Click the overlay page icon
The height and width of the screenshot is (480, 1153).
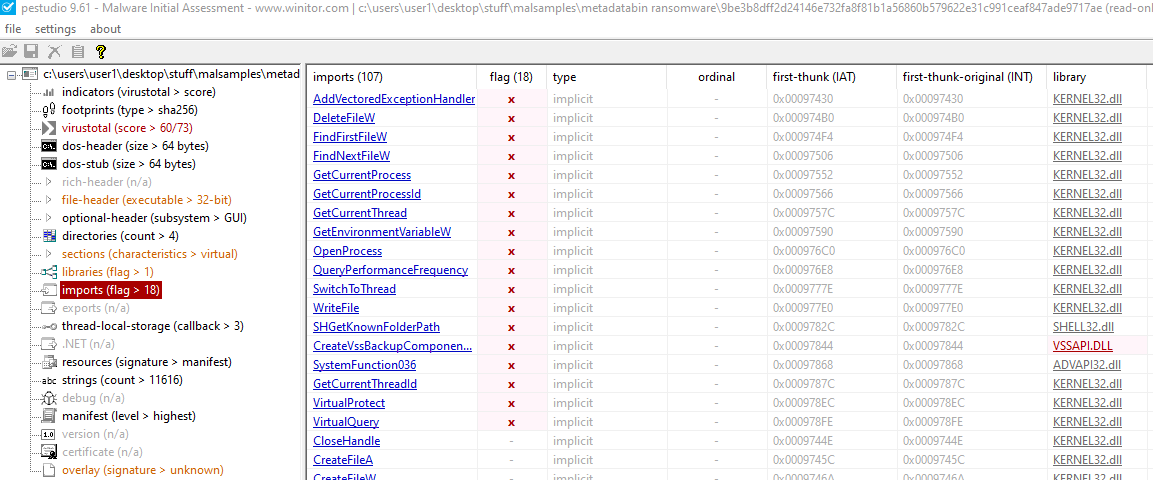coord(49,470)
